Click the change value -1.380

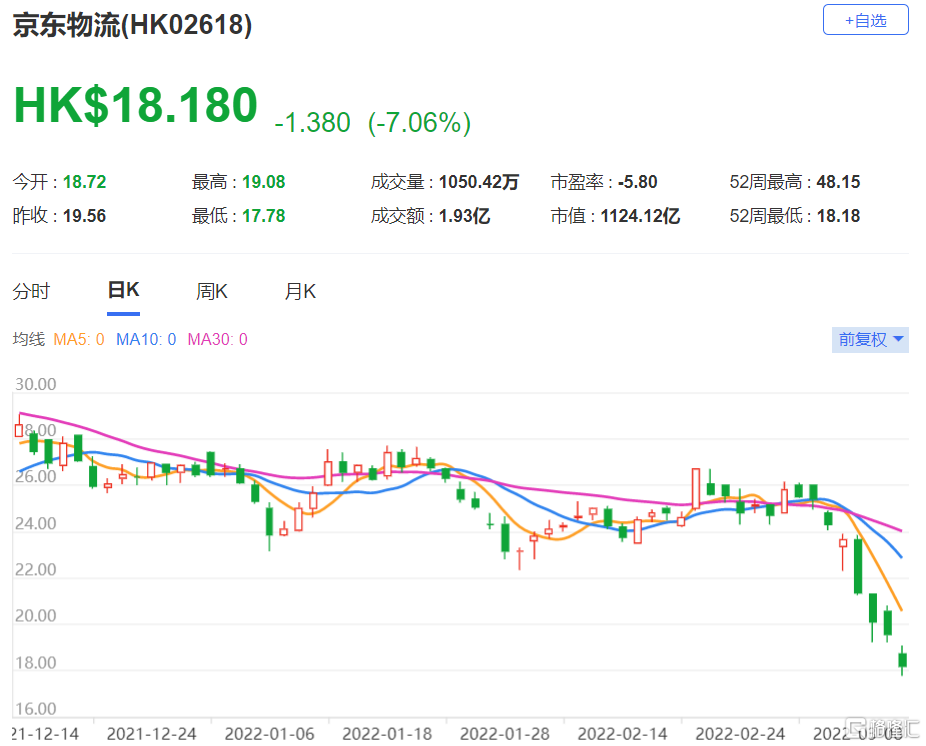(x=312, y=123)
